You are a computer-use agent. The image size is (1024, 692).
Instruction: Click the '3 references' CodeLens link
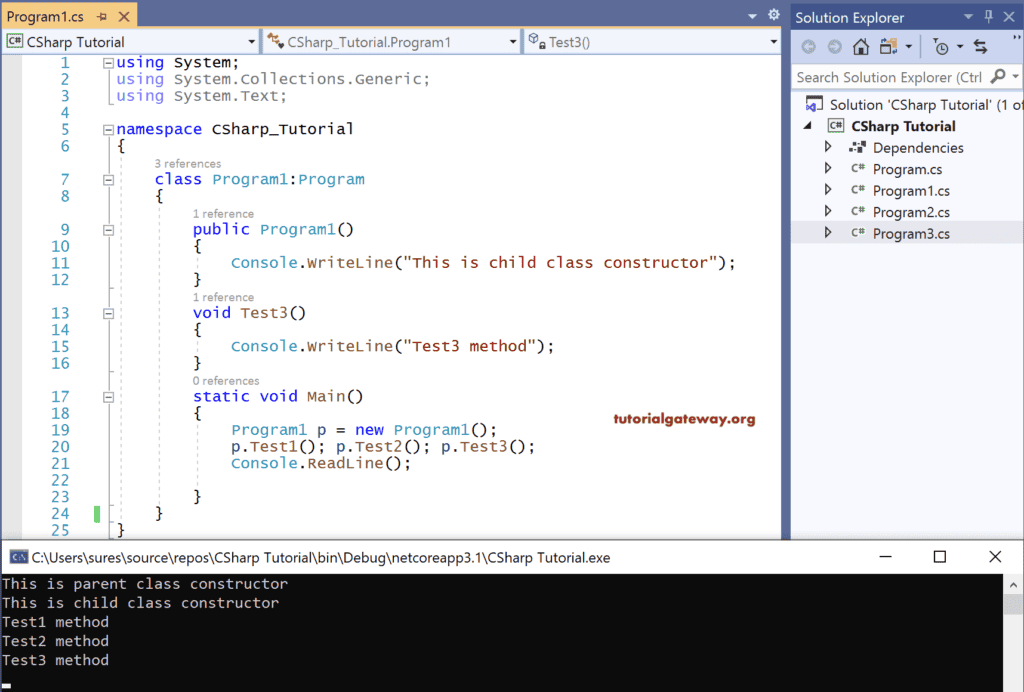point(187,163)
